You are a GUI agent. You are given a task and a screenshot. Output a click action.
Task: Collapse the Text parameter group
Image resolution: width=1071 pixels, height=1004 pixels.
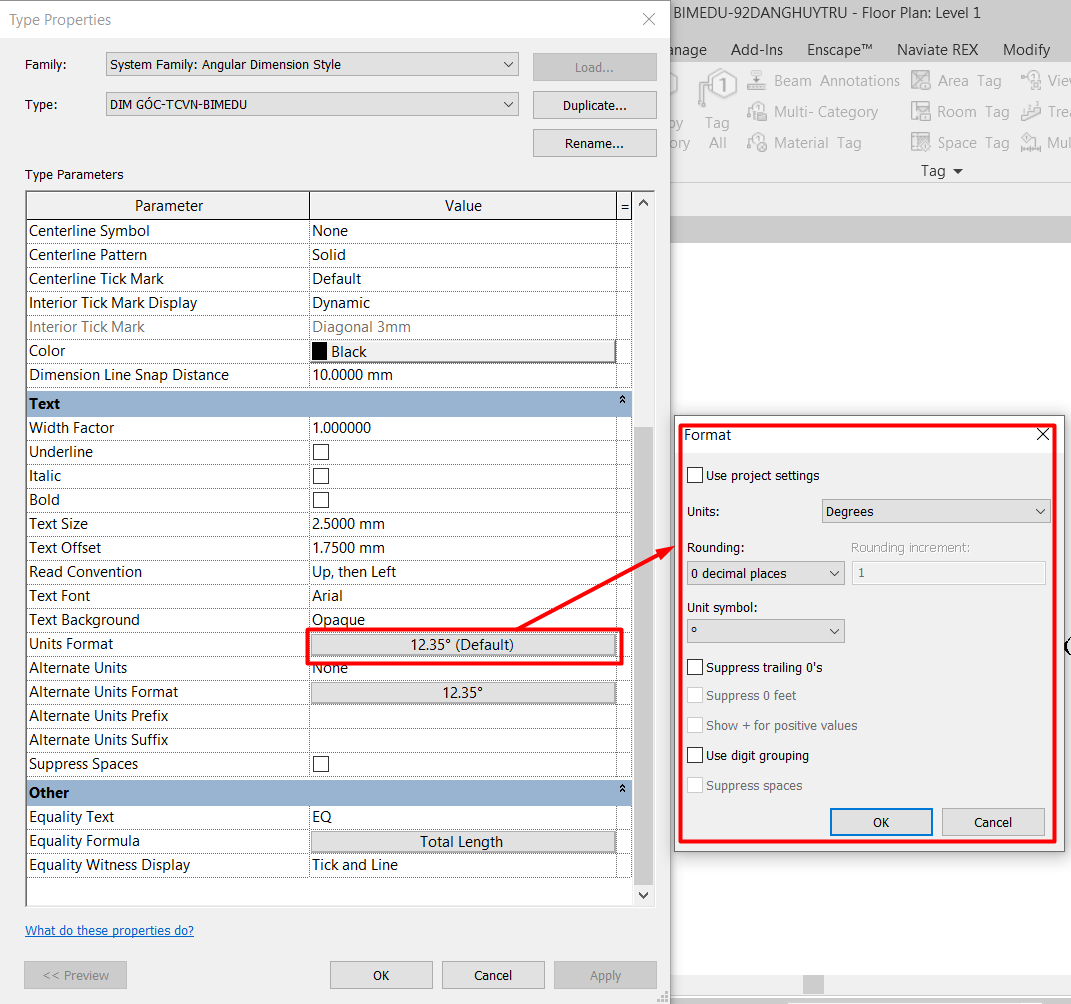point(623,400)
